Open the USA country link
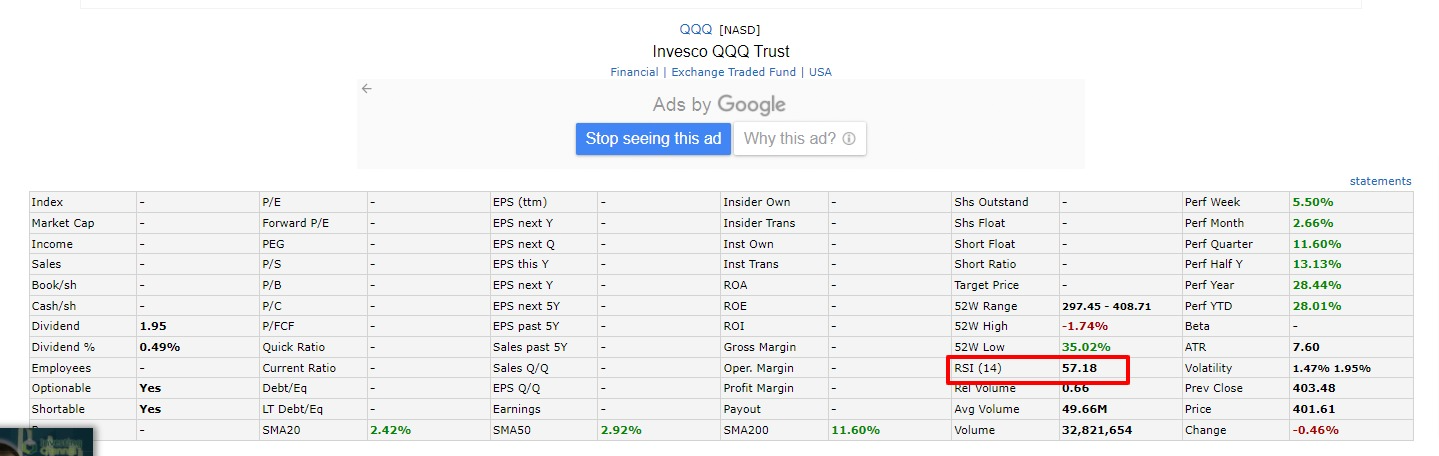The height and width of the screenshot is (456, 1439). pos(820,72)
